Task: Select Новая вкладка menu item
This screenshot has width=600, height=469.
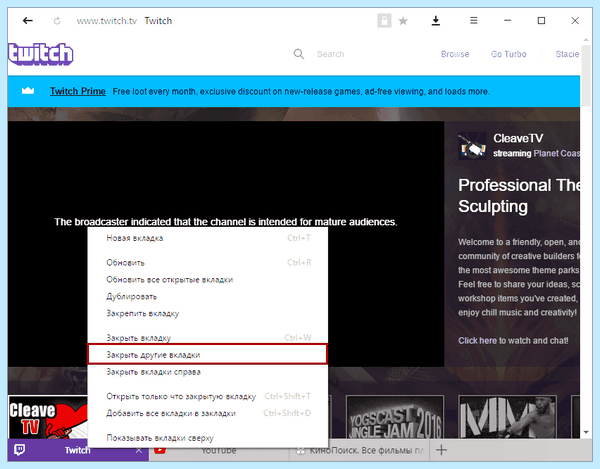Action: coord(208,238)
